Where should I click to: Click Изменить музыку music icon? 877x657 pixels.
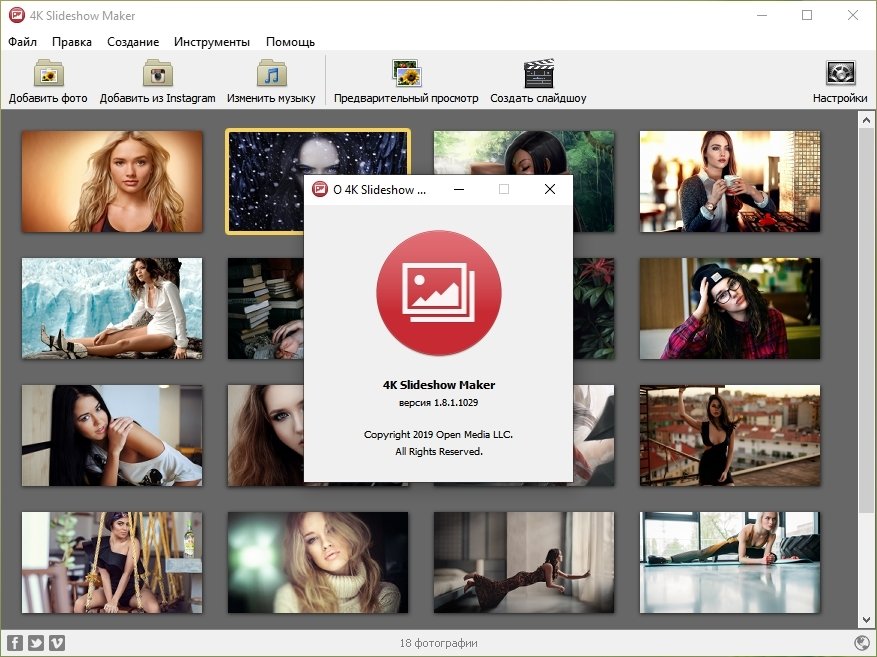click(x=272, y=73)
